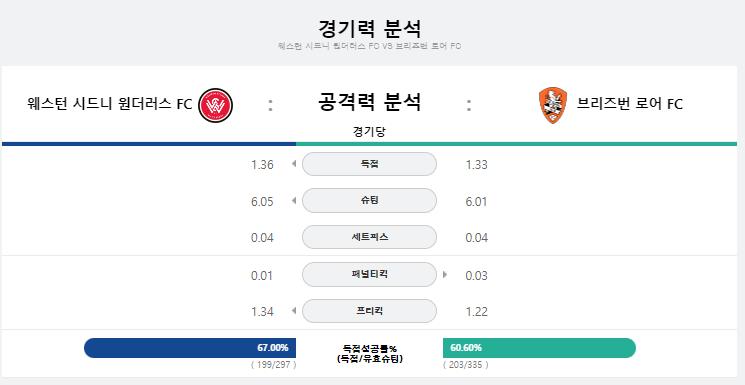Click the green 60.60% success rate bar
745x385 pixels.
coord(539,348)
